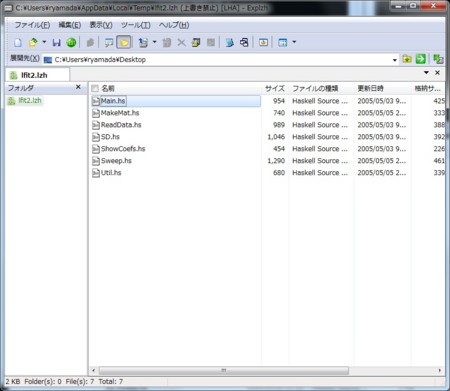
Task: Toggle the highlighted folder view toolbar button
Action: click(124, 42)
